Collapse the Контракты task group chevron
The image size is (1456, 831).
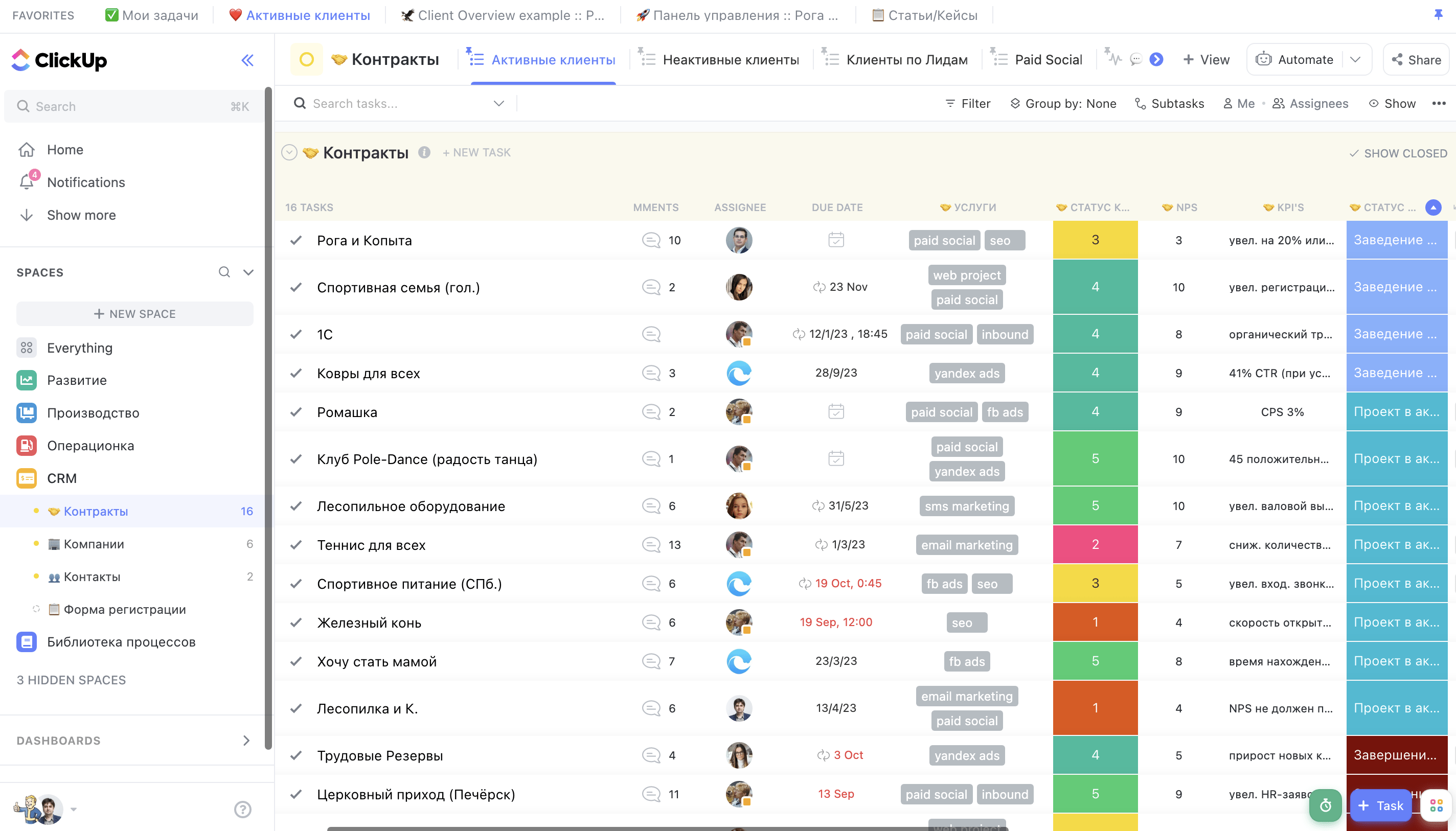(x=290, y=152)
